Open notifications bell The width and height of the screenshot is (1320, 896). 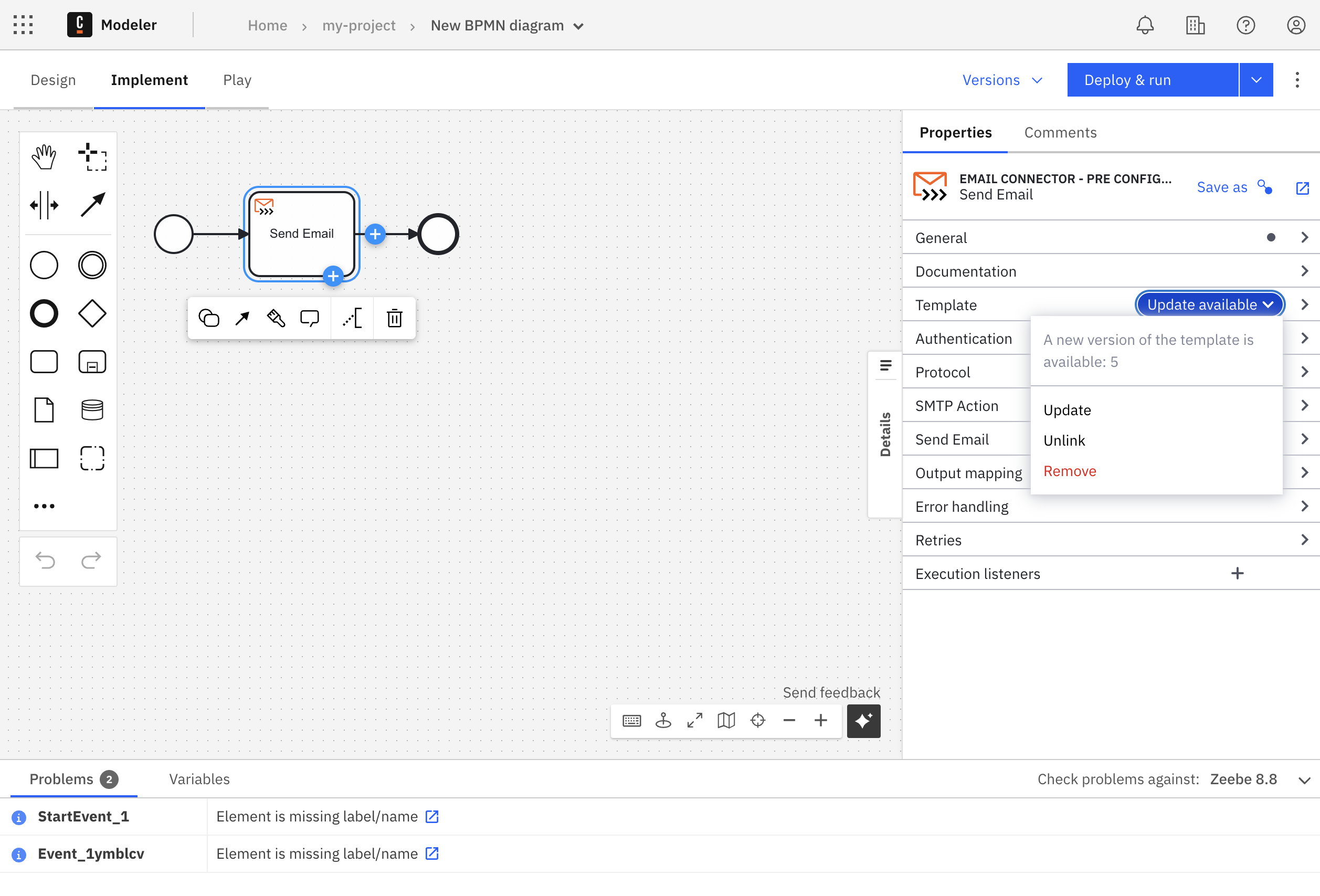tap(1145, 26)
